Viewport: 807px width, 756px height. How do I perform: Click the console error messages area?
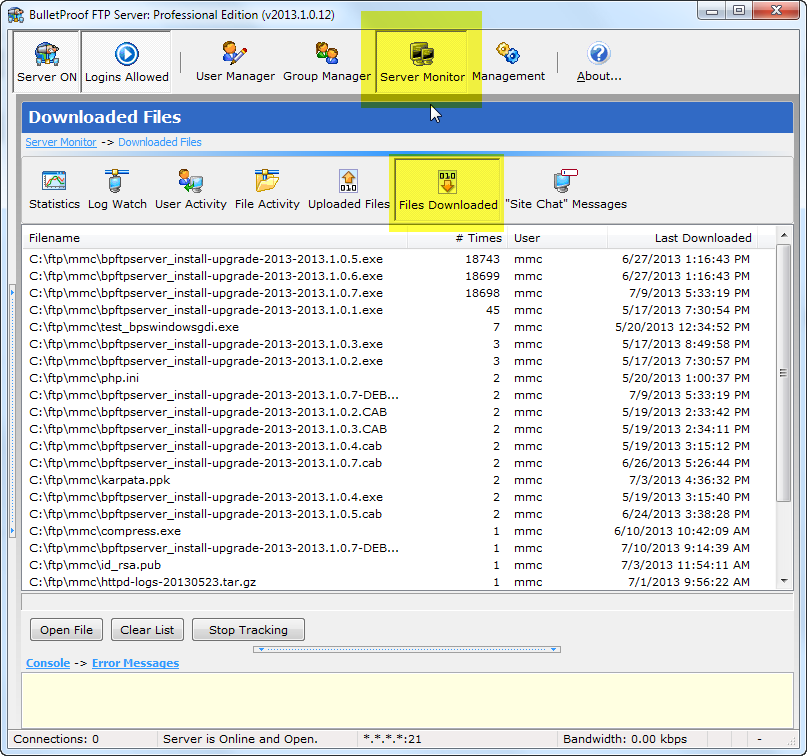pos(407,700)
